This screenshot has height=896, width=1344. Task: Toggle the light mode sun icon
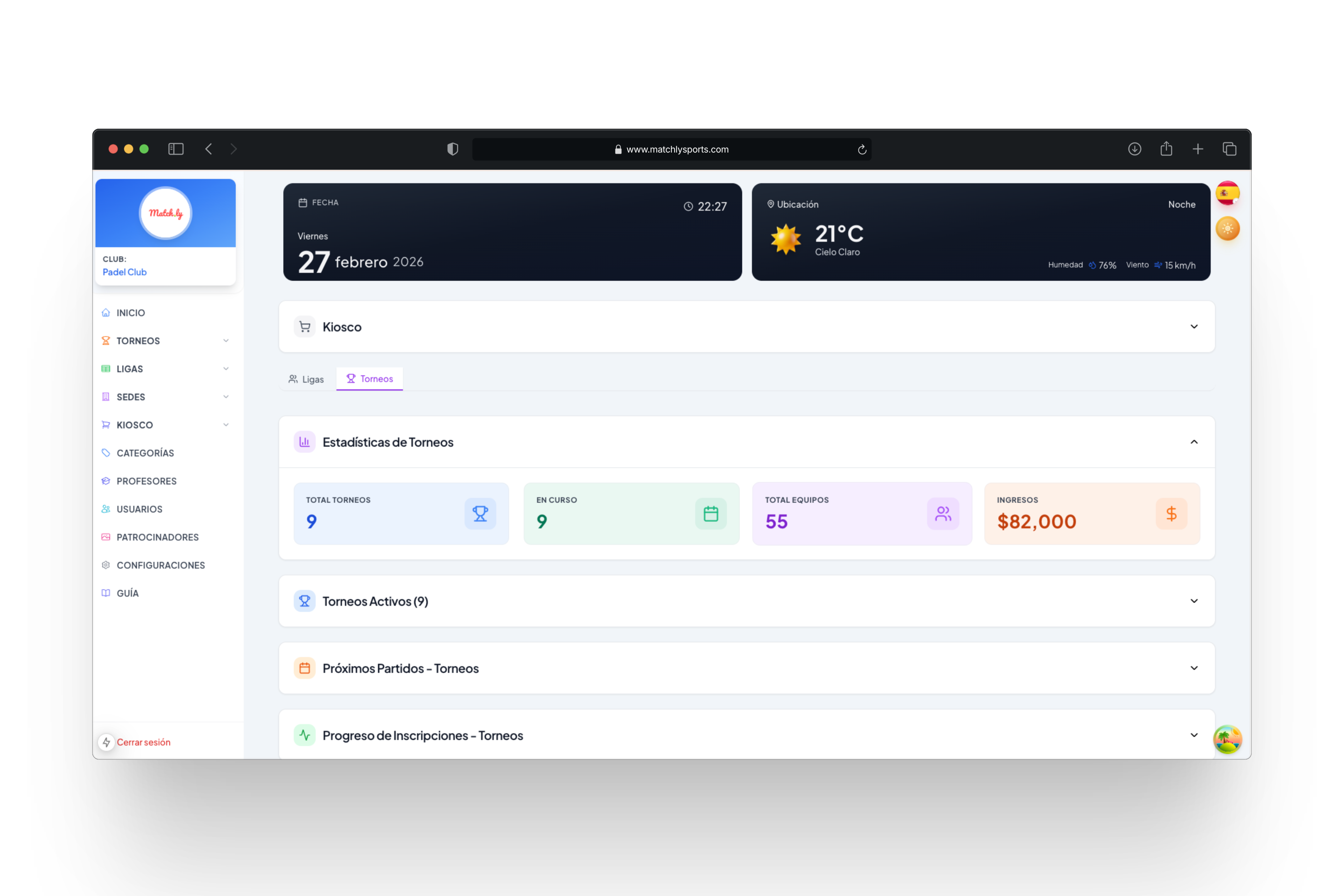pyautogui.click(x=1227, y=229)
